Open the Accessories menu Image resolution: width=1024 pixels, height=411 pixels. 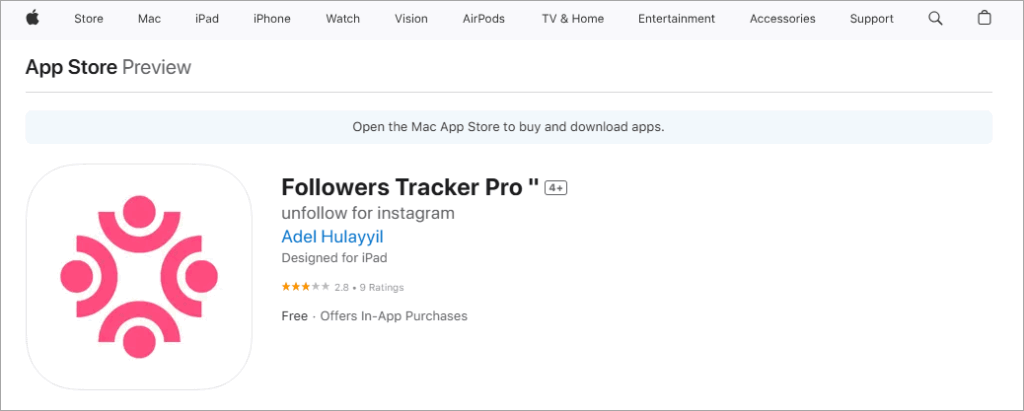click(x=782, y=19)
